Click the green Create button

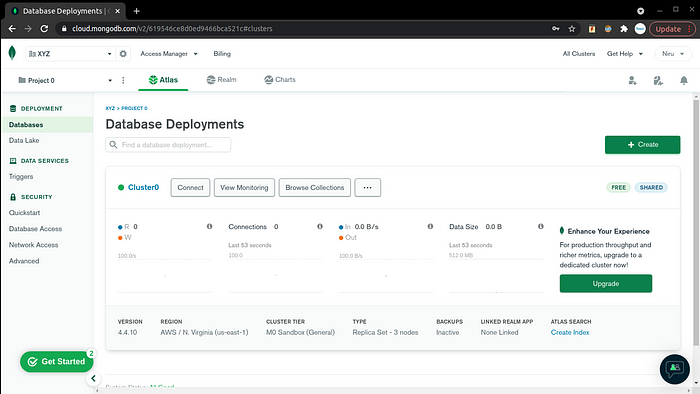(642, 145)
